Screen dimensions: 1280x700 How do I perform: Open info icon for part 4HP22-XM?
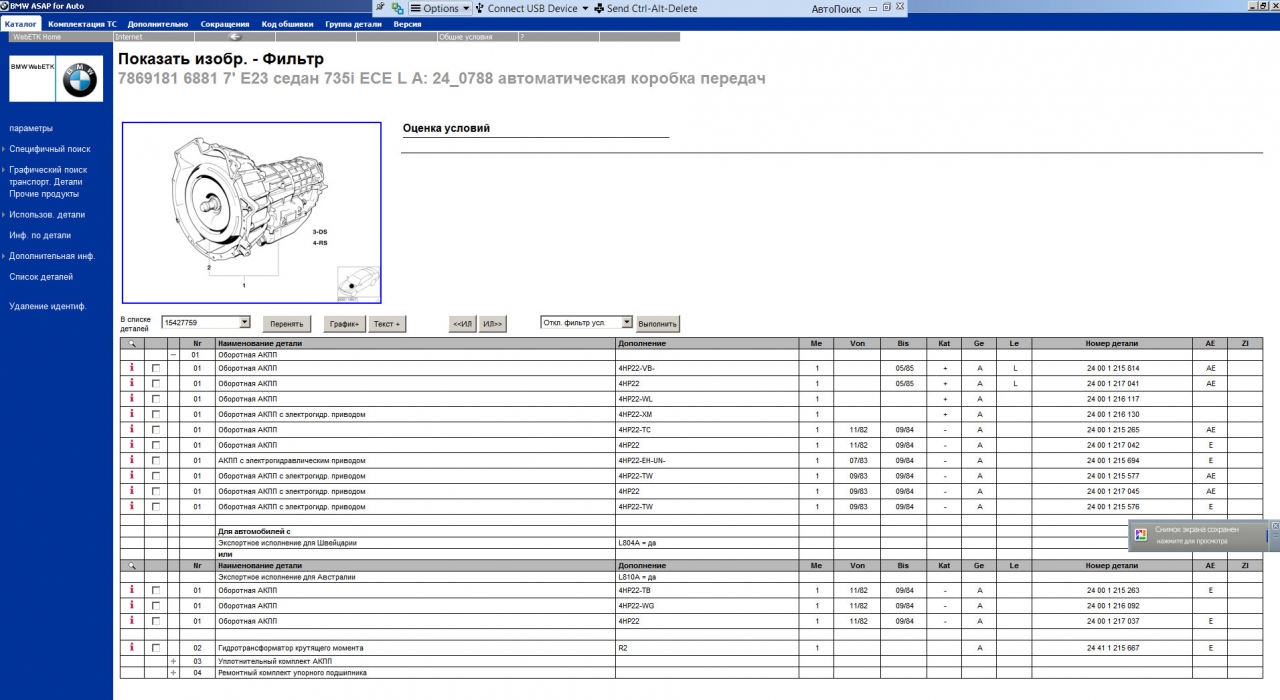coord(131,414)
